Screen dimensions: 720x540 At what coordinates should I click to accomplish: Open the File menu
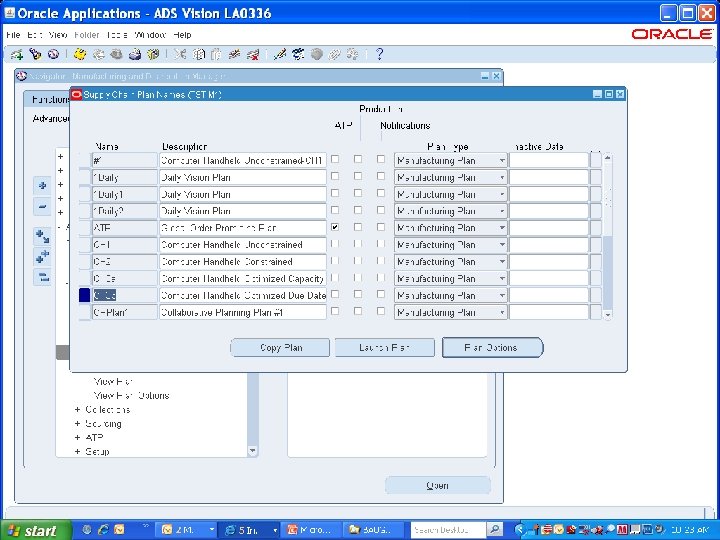click(x=13, y=35)
